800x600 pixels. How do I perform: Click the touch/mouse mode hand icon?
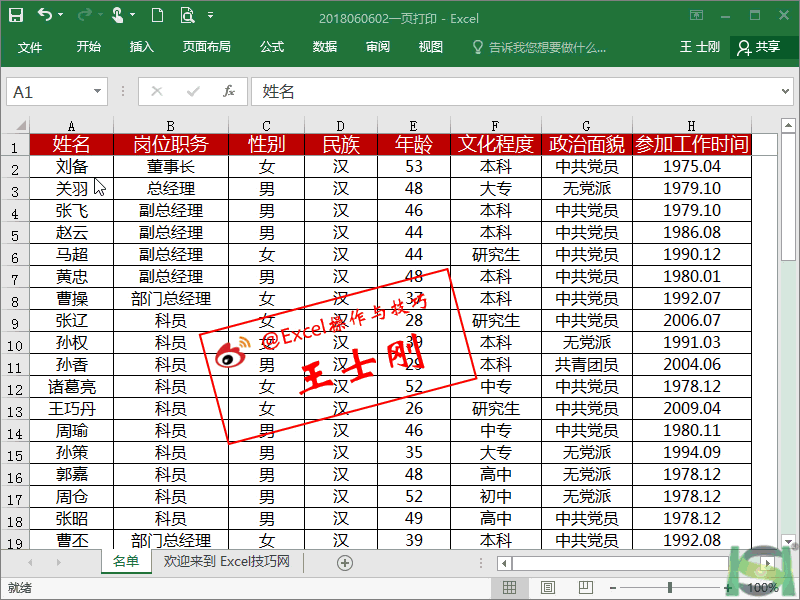[117, 16]
